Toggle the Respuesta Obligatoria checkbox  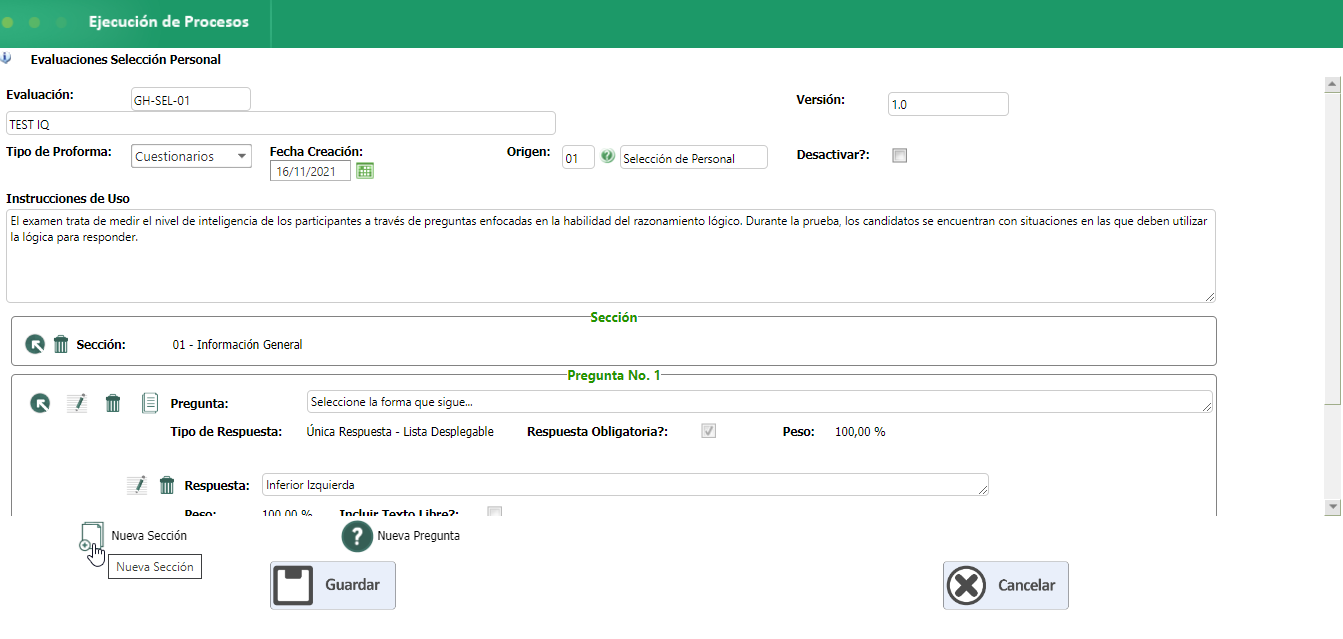(708, 431)
